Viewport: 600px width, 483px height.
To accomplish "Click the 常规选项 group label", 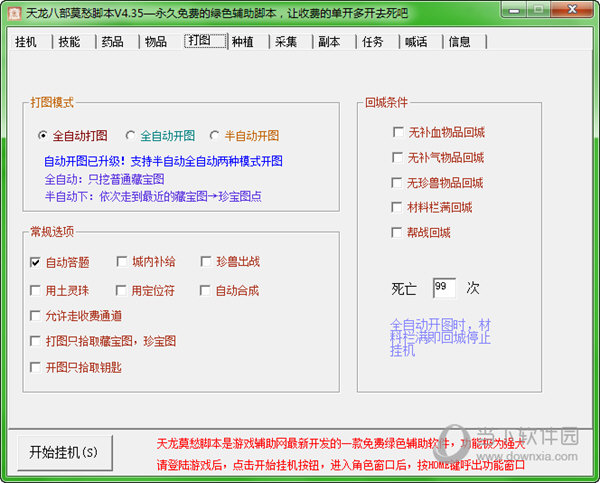I will (x=52, y=232).
